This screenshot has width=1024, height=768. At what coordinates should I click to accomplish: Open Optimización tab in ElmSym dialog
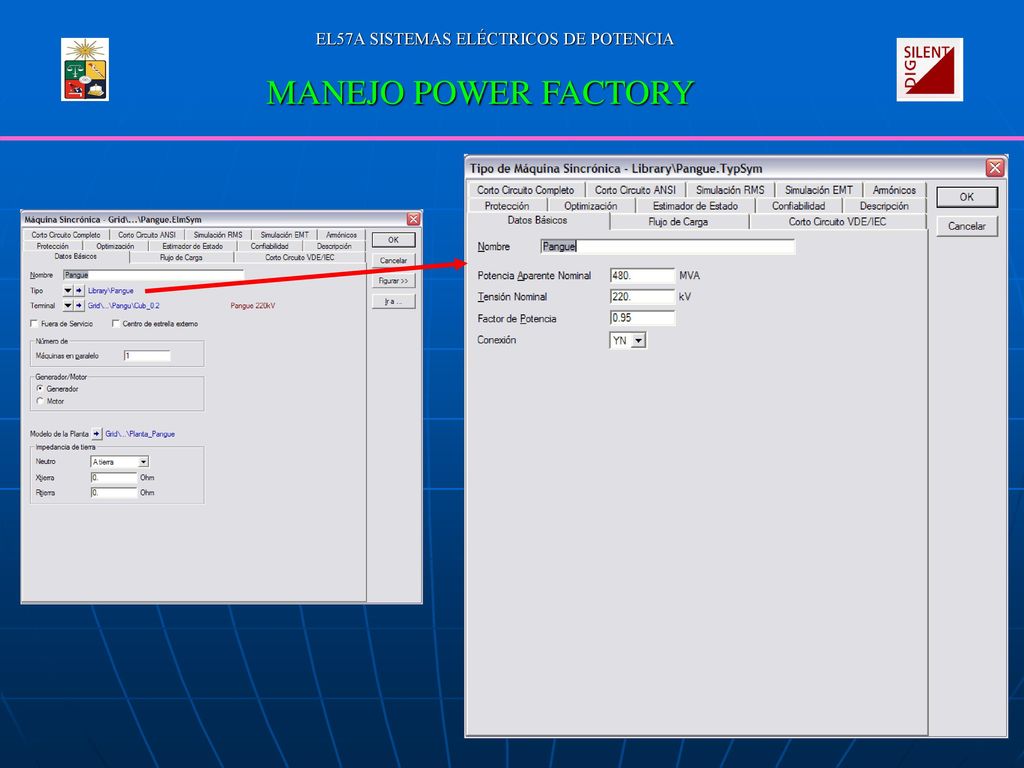point(116,246)
